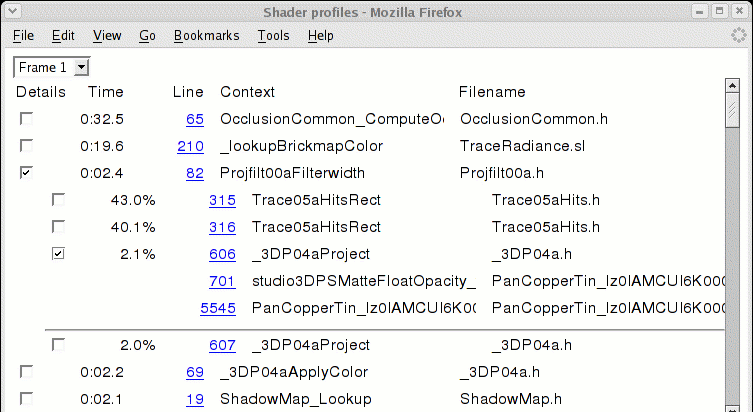Check the ShadowMap_Lookup details box
The height and width of the screenshot is (412, 753).
(x=26, y=399)
